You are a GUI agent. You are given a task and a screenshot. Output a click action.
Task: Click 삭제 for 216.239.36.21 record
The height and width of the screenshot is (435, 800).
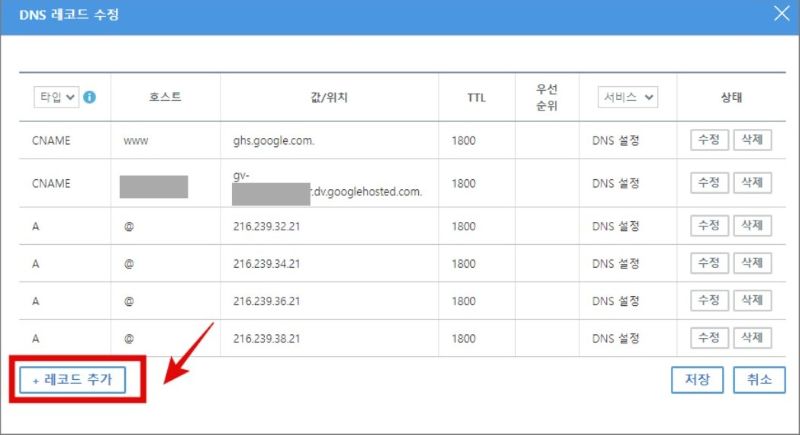pyautogui.click(x=752, y=300)
